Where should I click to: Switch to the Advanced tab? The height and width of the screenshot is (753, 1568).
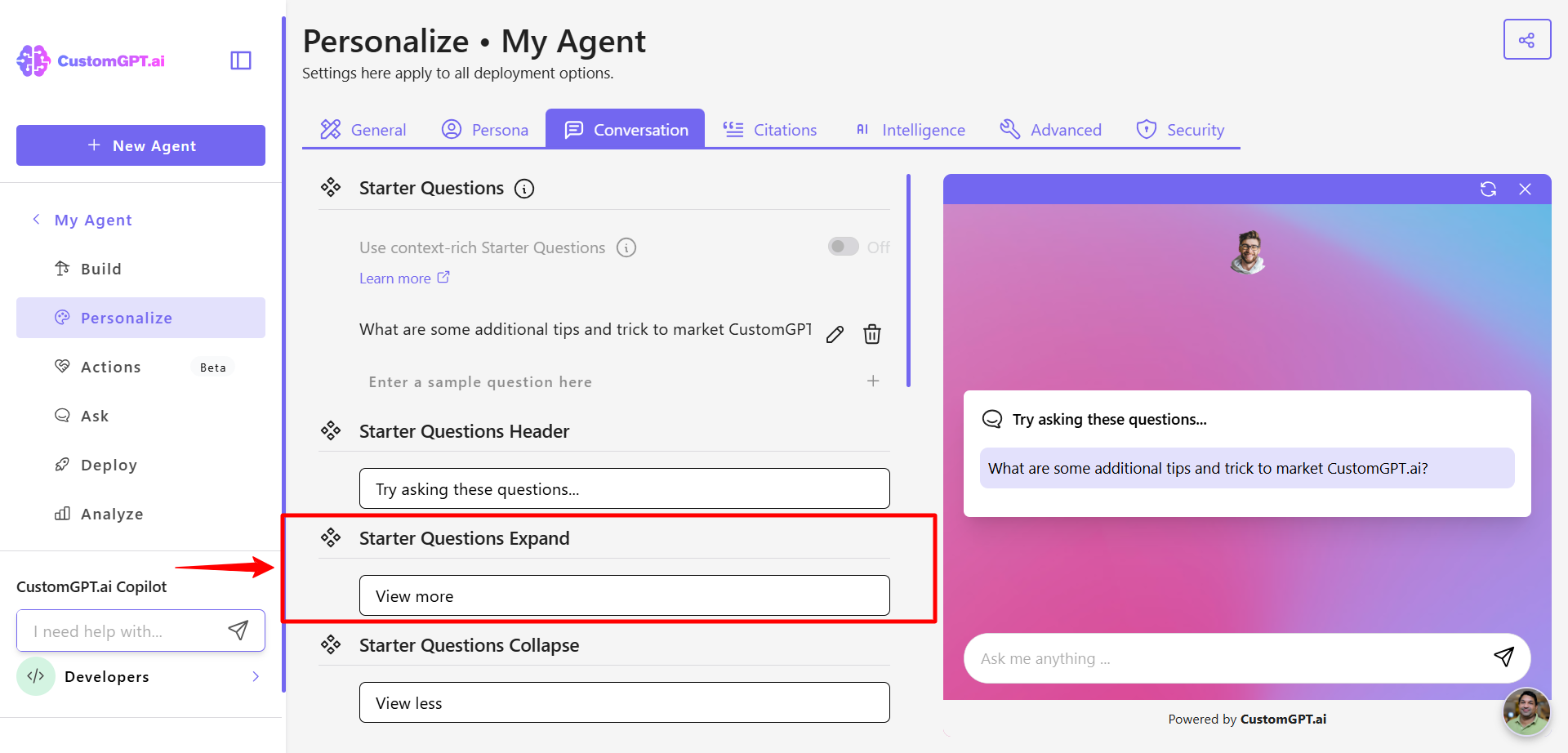coord(1051,129)
